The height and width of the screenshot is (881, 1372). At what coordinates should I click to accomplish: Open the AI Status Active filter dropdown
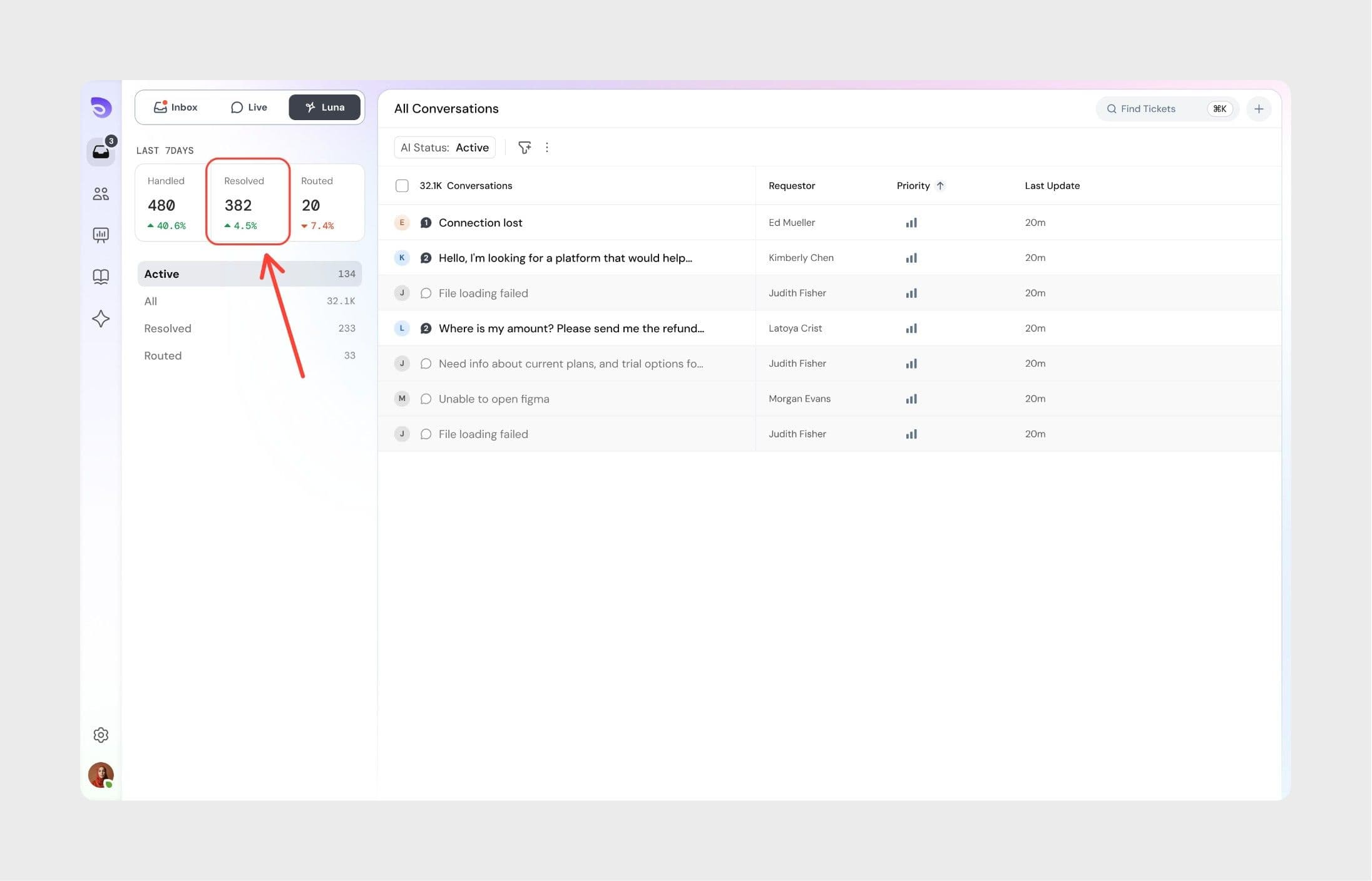[x=444, y=148]
